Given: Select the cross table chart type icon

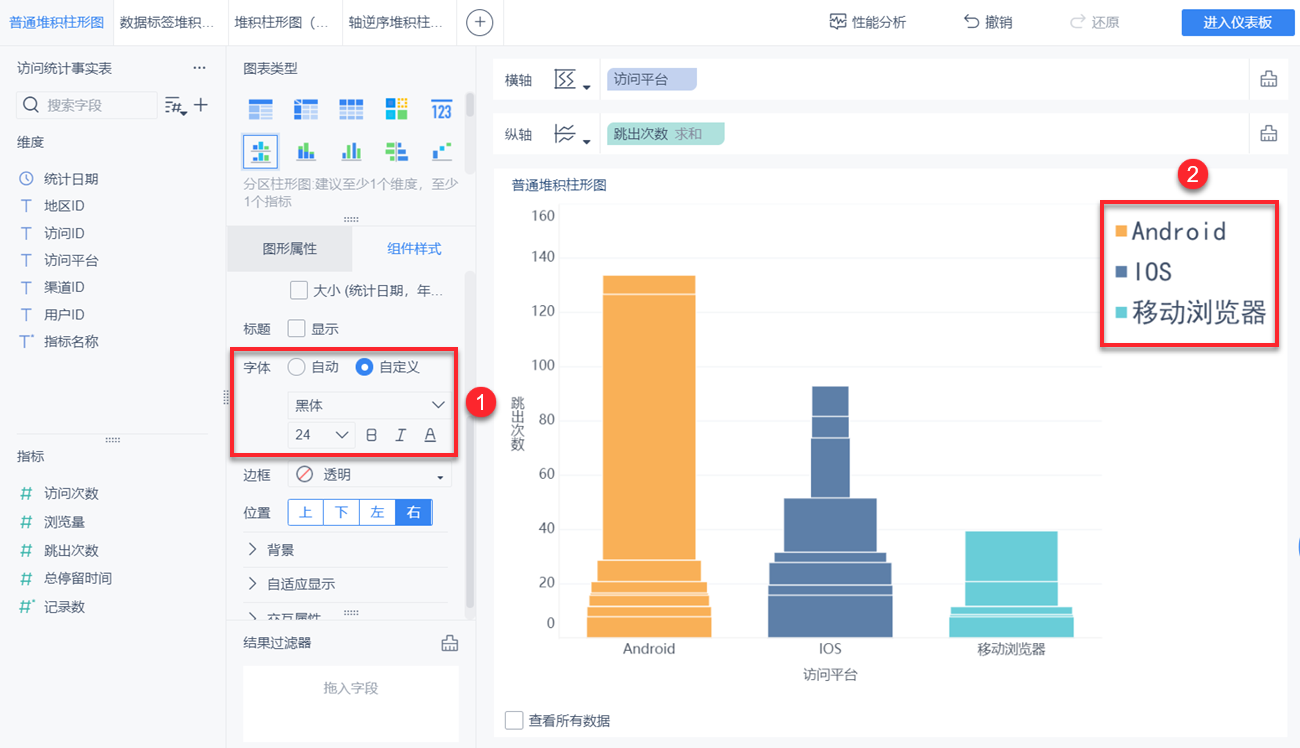Looking at the screenshot, I should [306, 109].
